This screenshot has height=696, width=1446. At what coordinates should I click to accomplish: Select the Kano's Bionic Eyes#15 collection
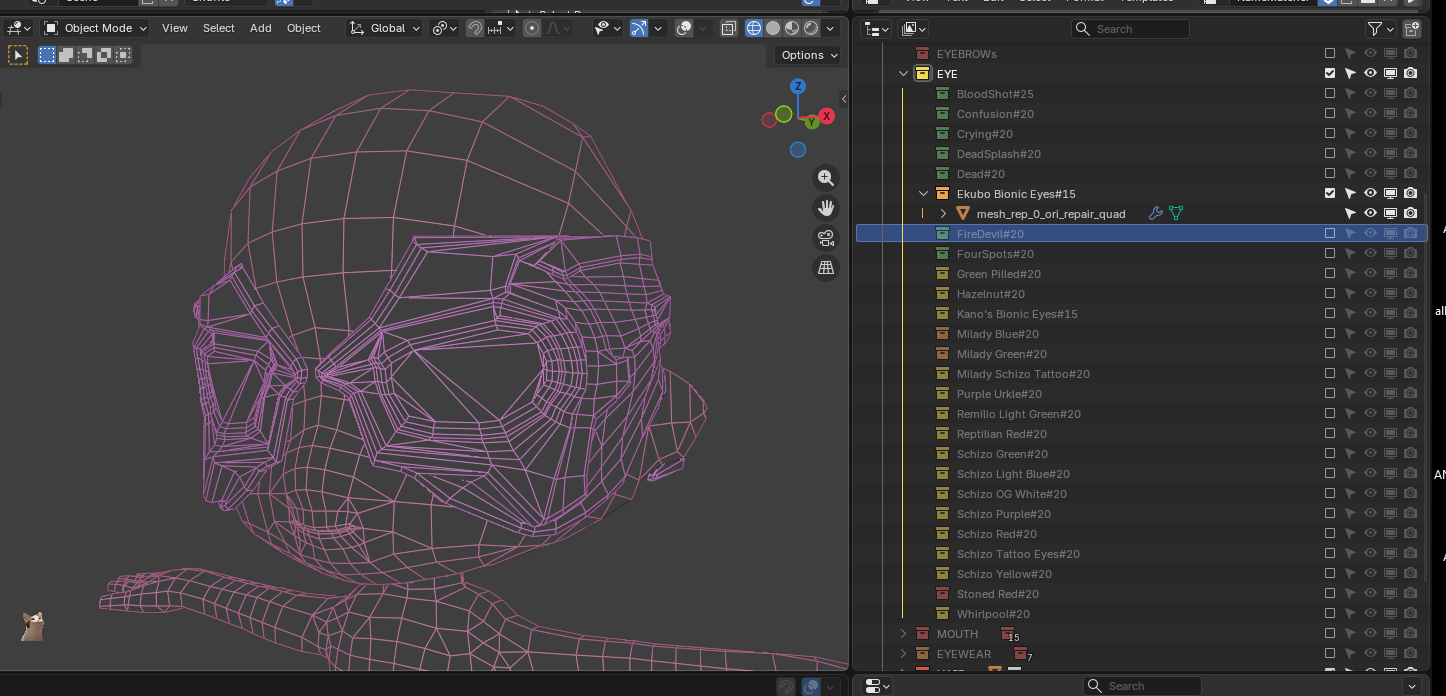[x=1017, y=314]
